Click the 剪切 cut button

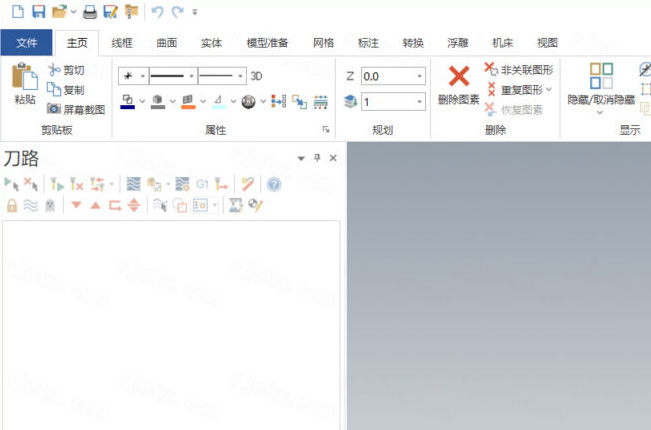click(x=66, y=70)
